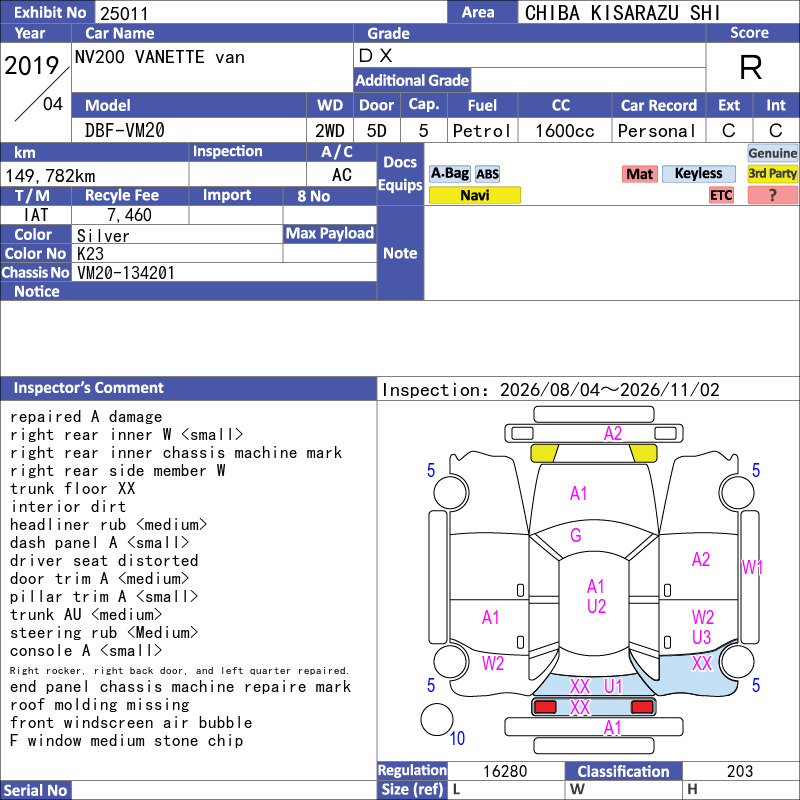Click the score value R

(x=751, y=67)
